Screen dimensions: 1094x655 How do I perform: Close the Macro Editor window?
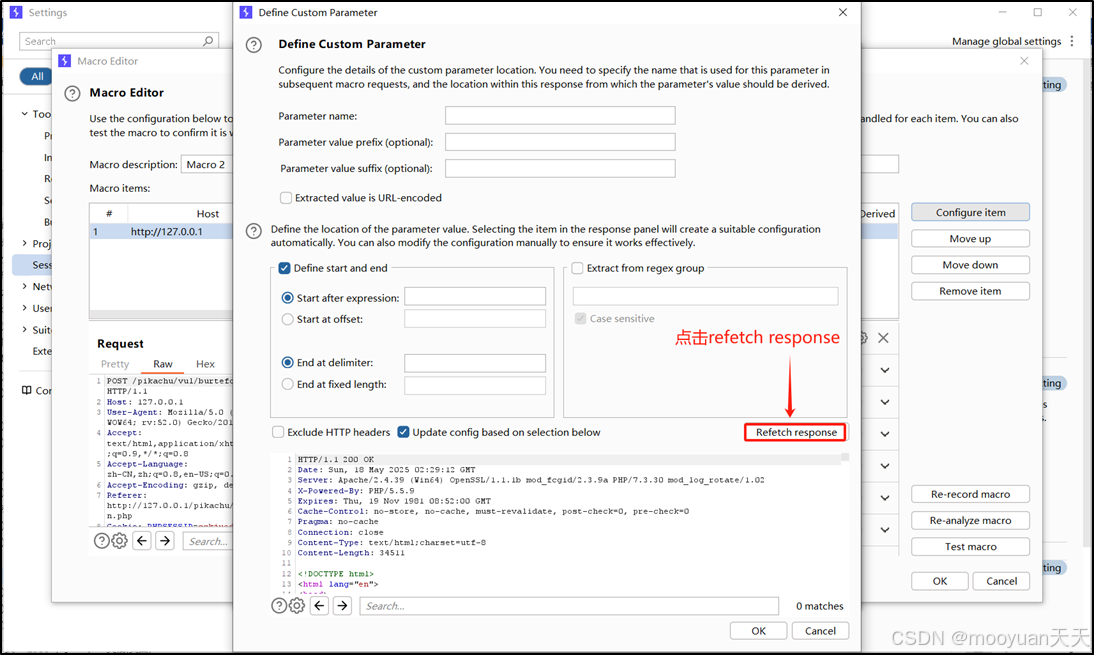1024,61
